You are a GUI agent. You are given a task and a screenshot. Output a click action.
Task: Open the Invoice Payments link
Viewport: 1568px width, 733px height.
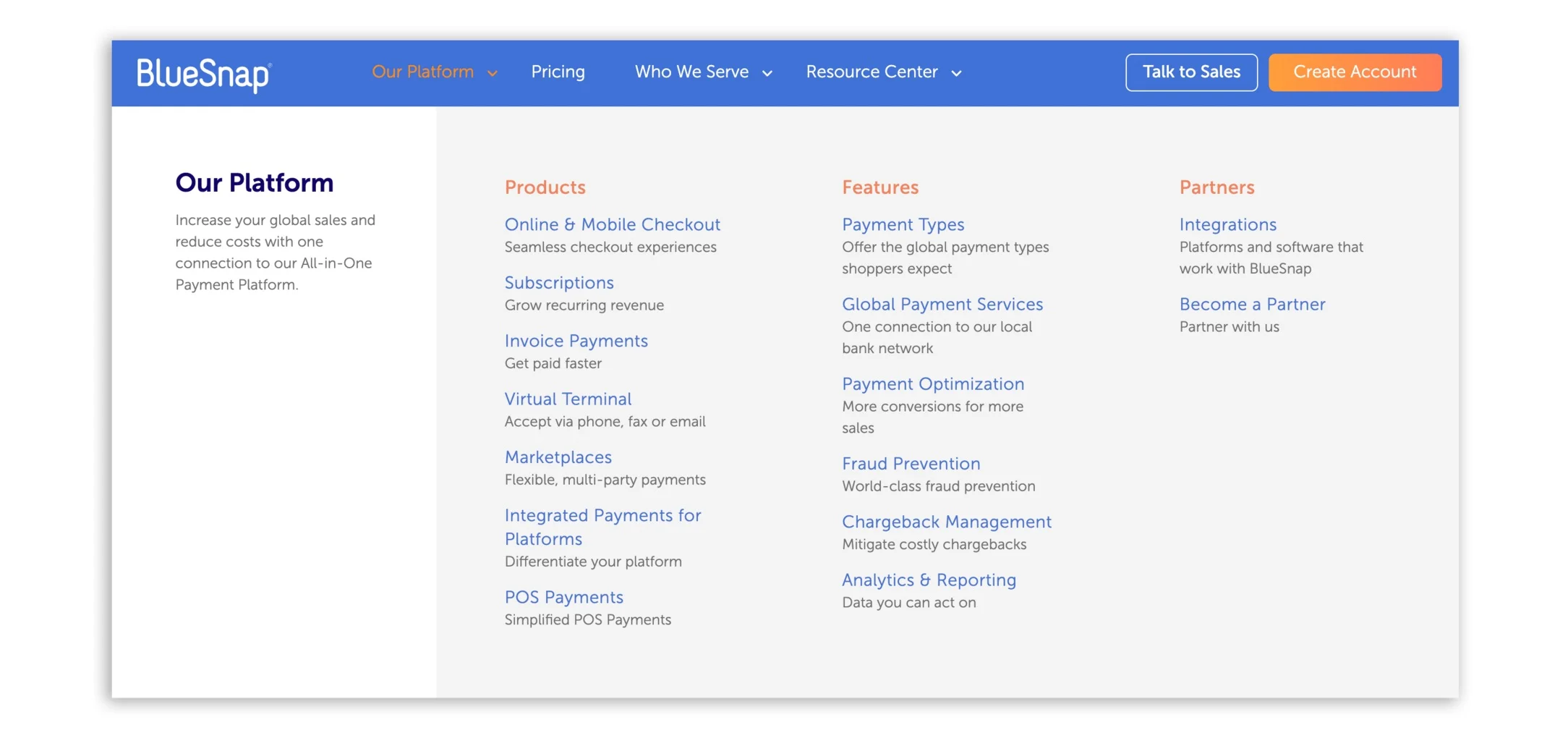pos(576,341)
